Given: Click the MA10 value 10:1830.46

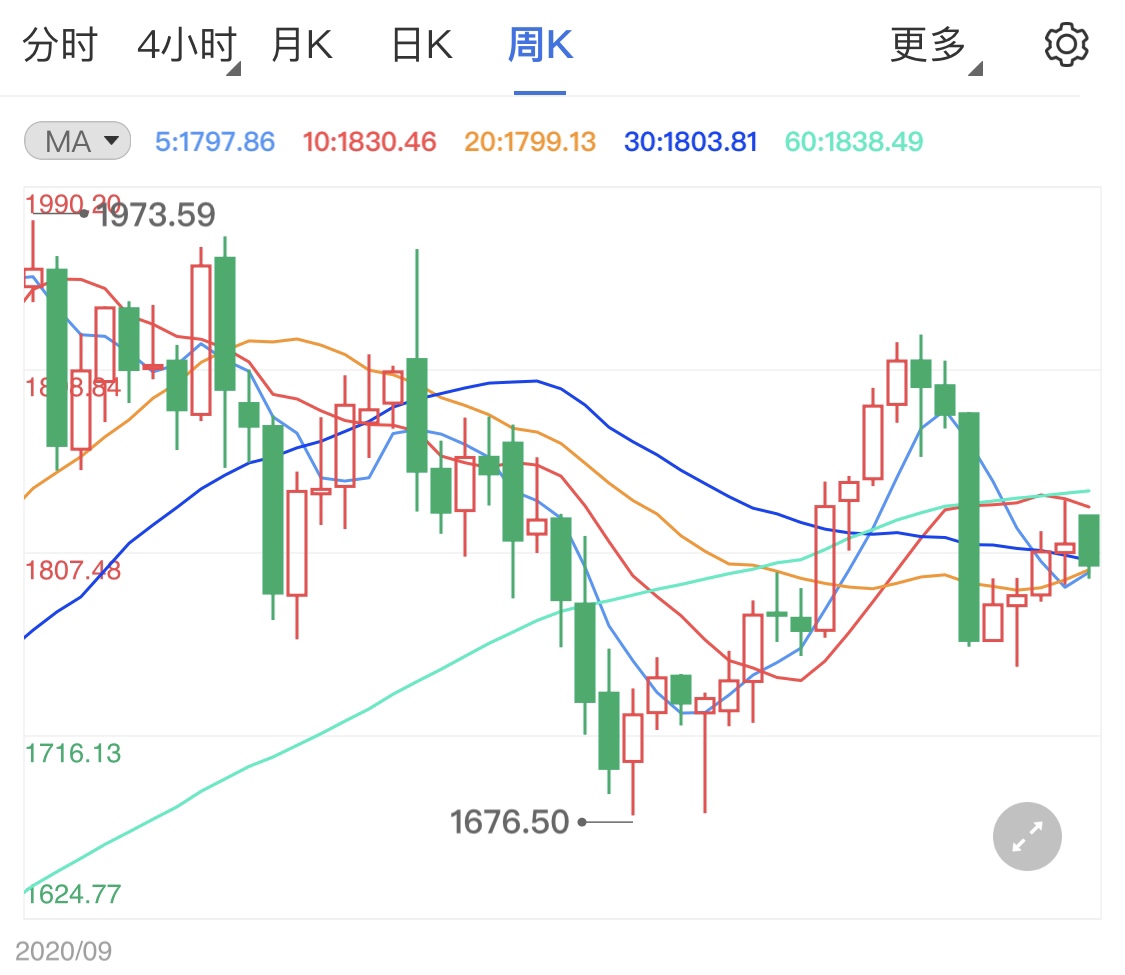Looking at the screenshot, I should 369,141.
